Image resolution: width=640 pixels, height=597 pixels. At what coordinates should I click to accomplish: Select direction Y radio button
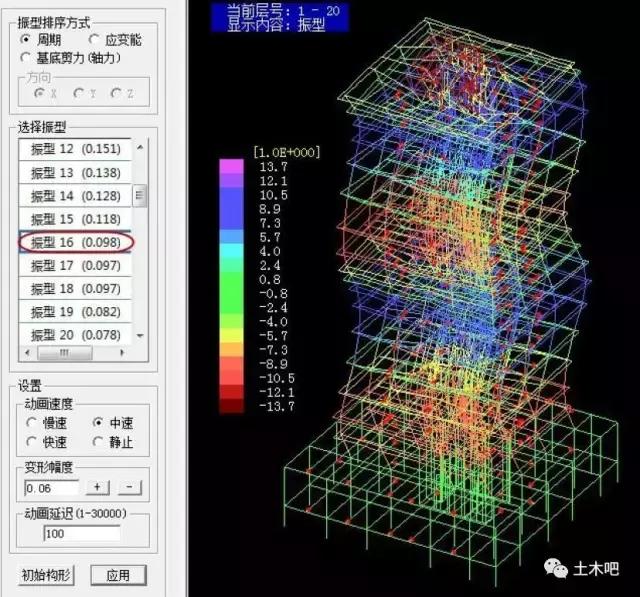click(x=78, y=93)
